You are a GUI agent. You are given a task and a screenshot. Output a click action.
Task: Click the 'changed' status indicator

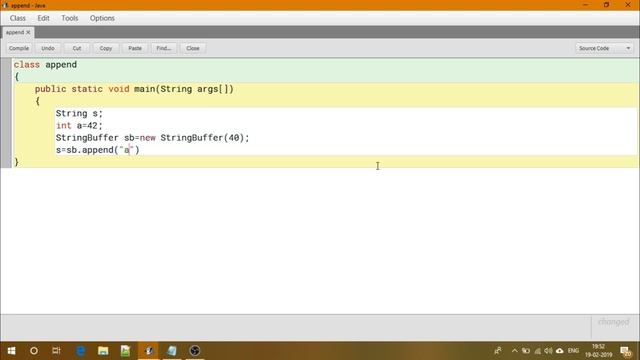coord(614,322)
